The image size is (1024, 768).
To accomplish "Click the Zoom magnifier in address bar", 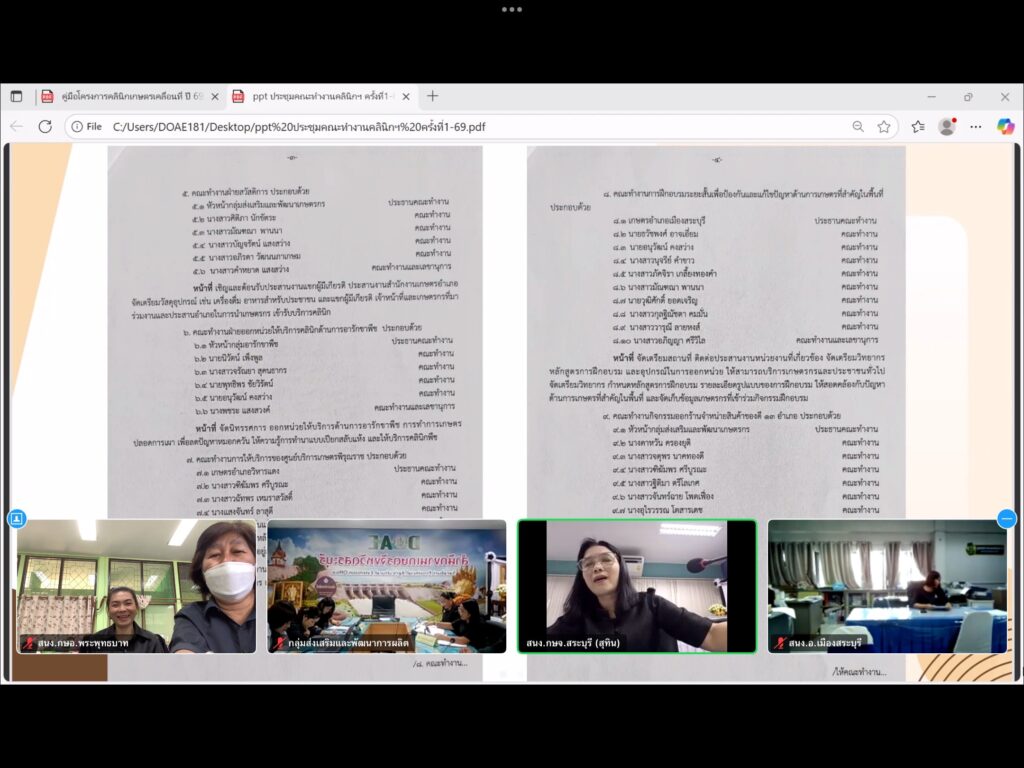I will (x=858, y=127).
